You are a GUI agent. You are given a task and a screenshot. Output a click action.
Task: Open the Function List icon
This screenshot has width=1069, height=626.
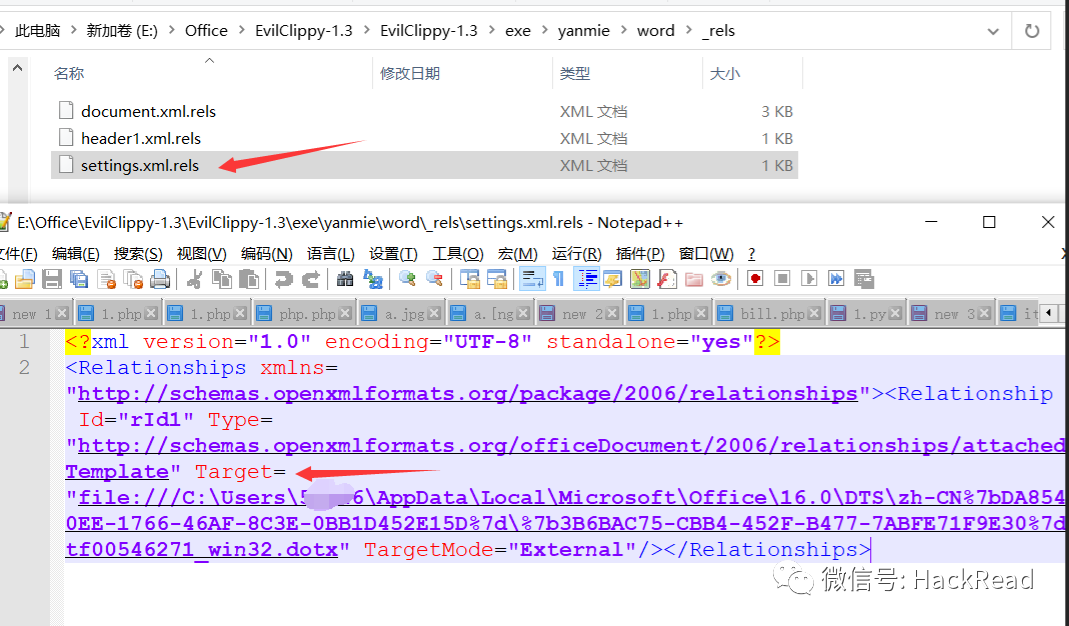(667, 279)
